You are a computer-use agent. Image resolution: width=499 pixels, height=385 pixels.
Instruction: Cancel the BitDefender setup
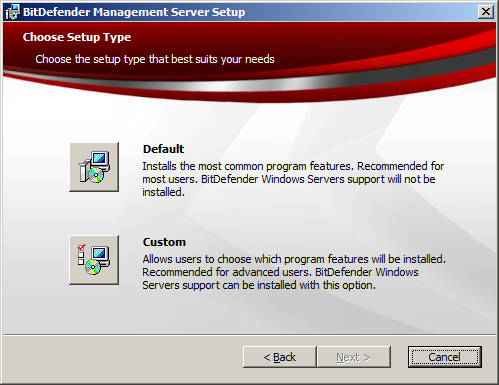click(445, 357)
